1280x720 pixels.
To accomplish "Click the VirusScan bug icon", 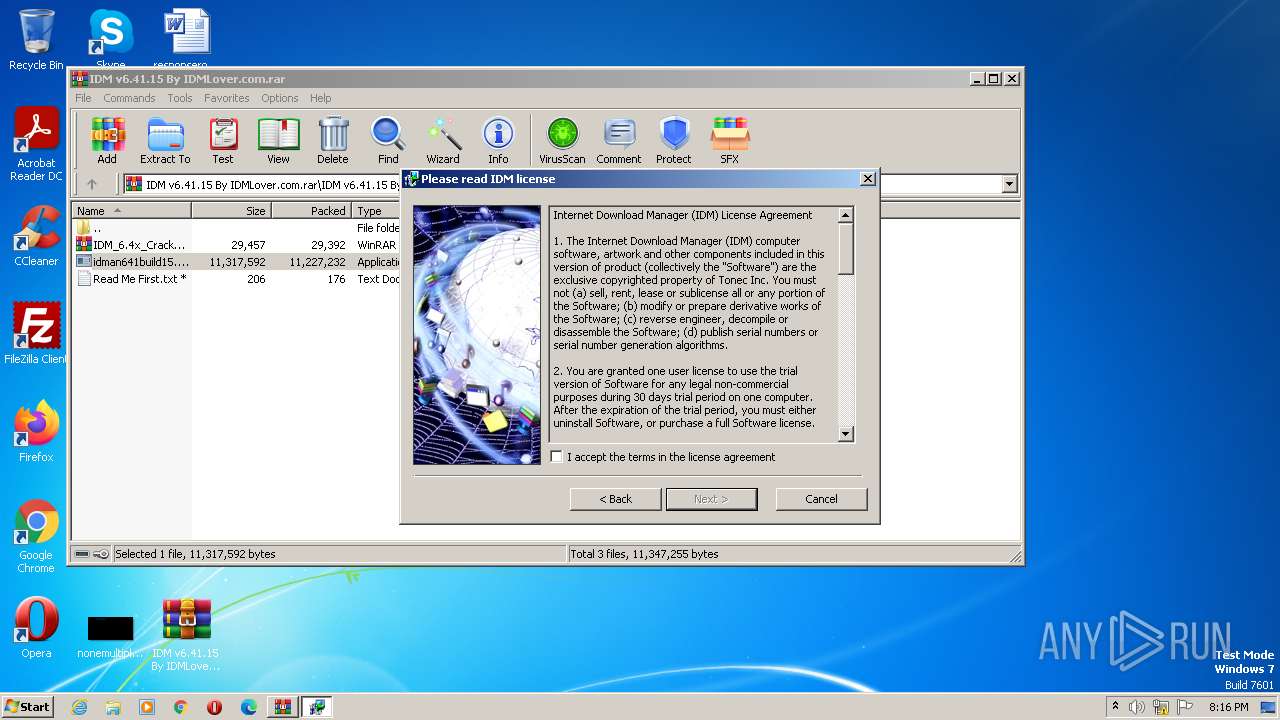I will point(562,140).
